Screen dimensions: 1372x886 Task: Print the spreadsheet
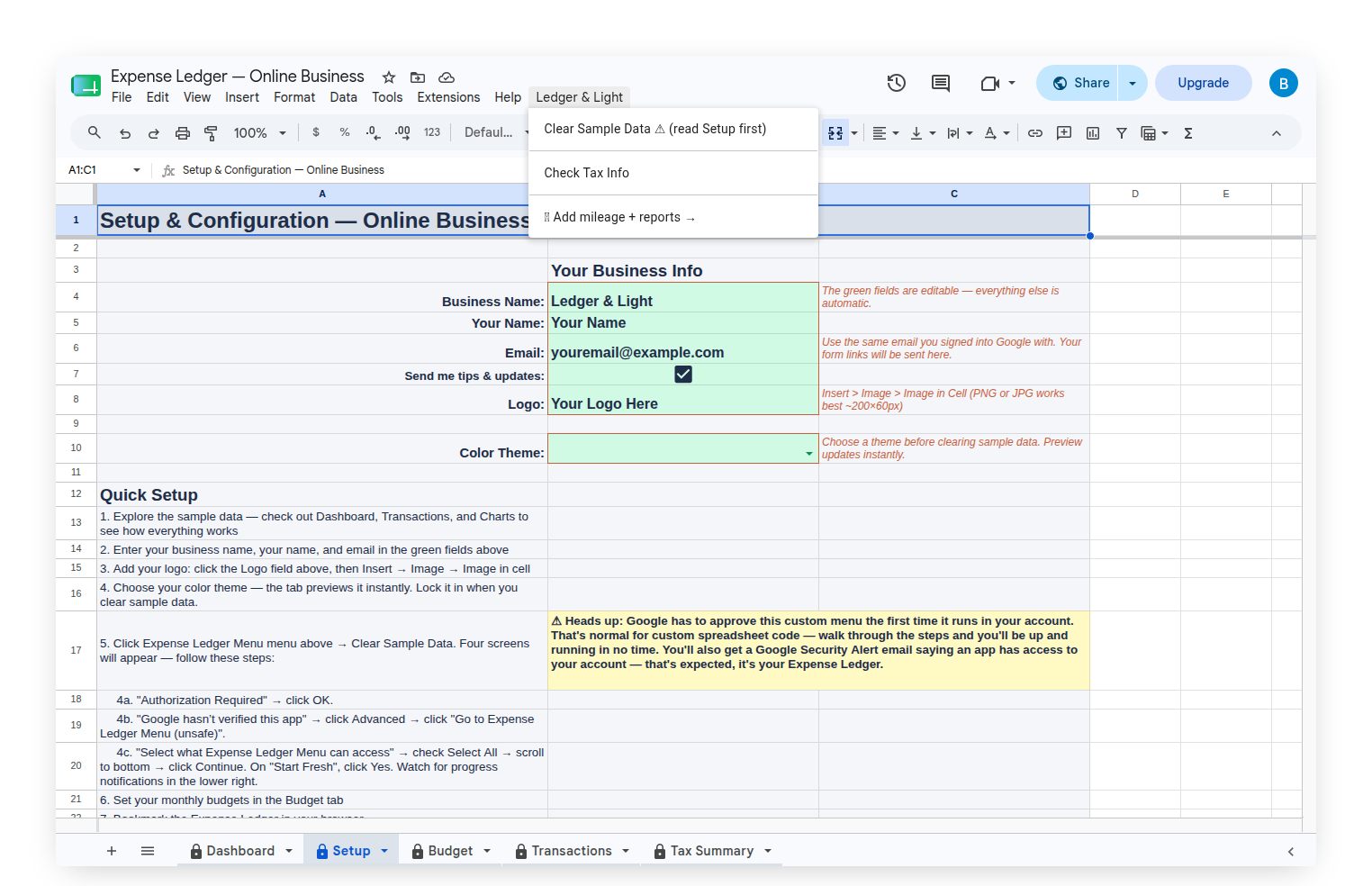[x=183, y=133]
